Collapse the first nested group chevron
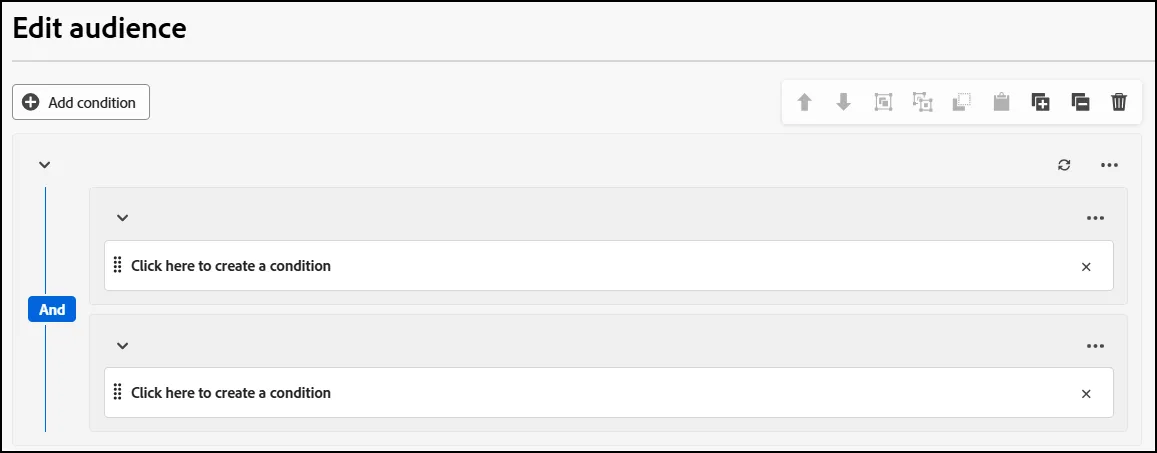This screenshot has width=1157, height=453. tap(122, 218)
